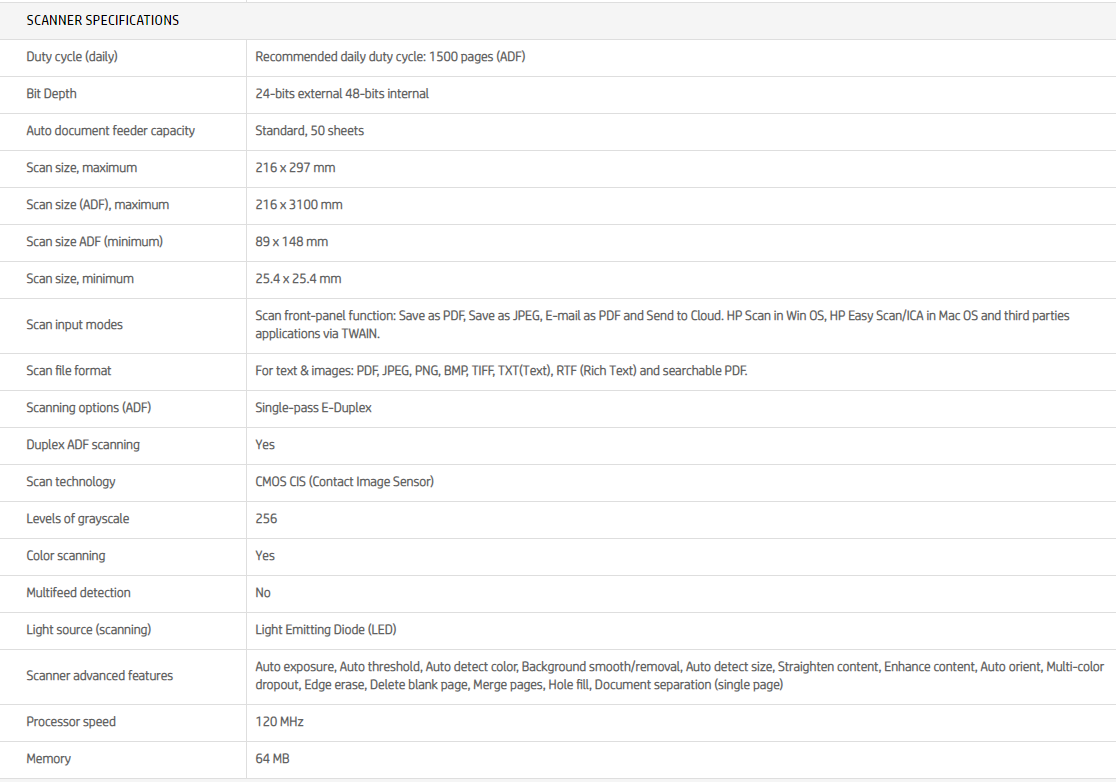Image resolution: width=1119 pixels, height=782 pixels.
Task: Select the 1500 pages daily duty cycle text
Action: click(x=390, y=57)
